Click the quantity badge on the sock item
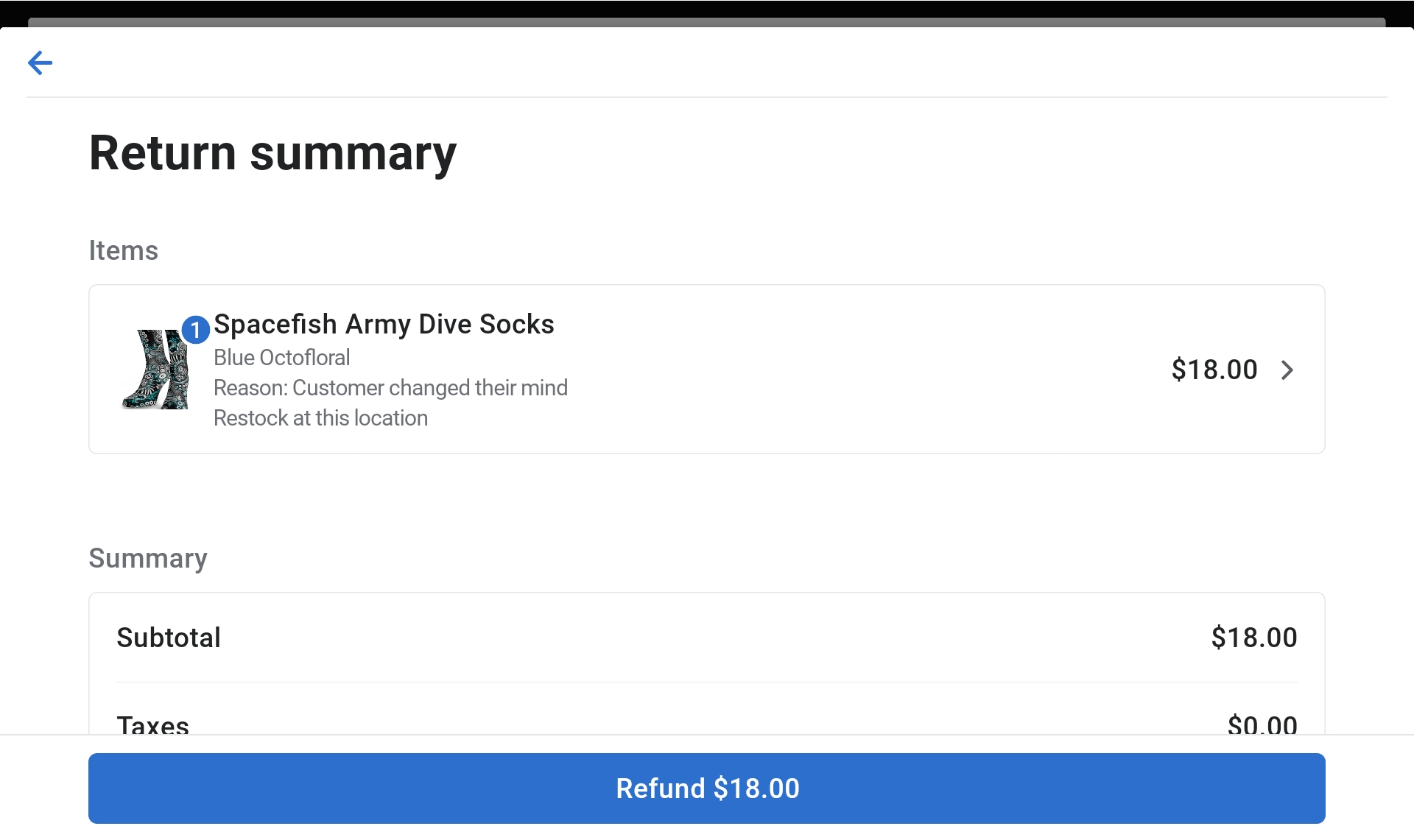The image size is (1414, 840). [x=196, y=330]
